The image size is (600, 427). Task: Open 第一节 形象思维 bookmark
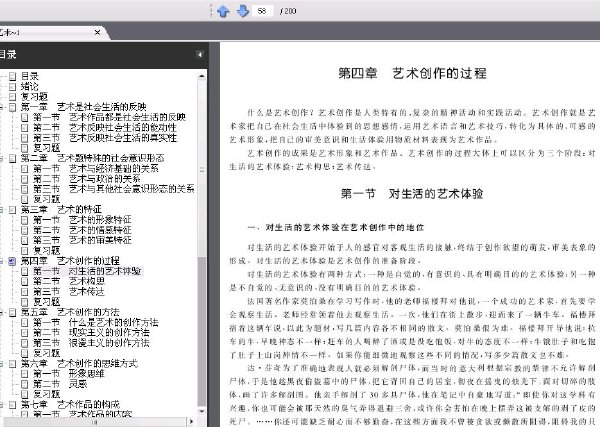coord(68,374)
